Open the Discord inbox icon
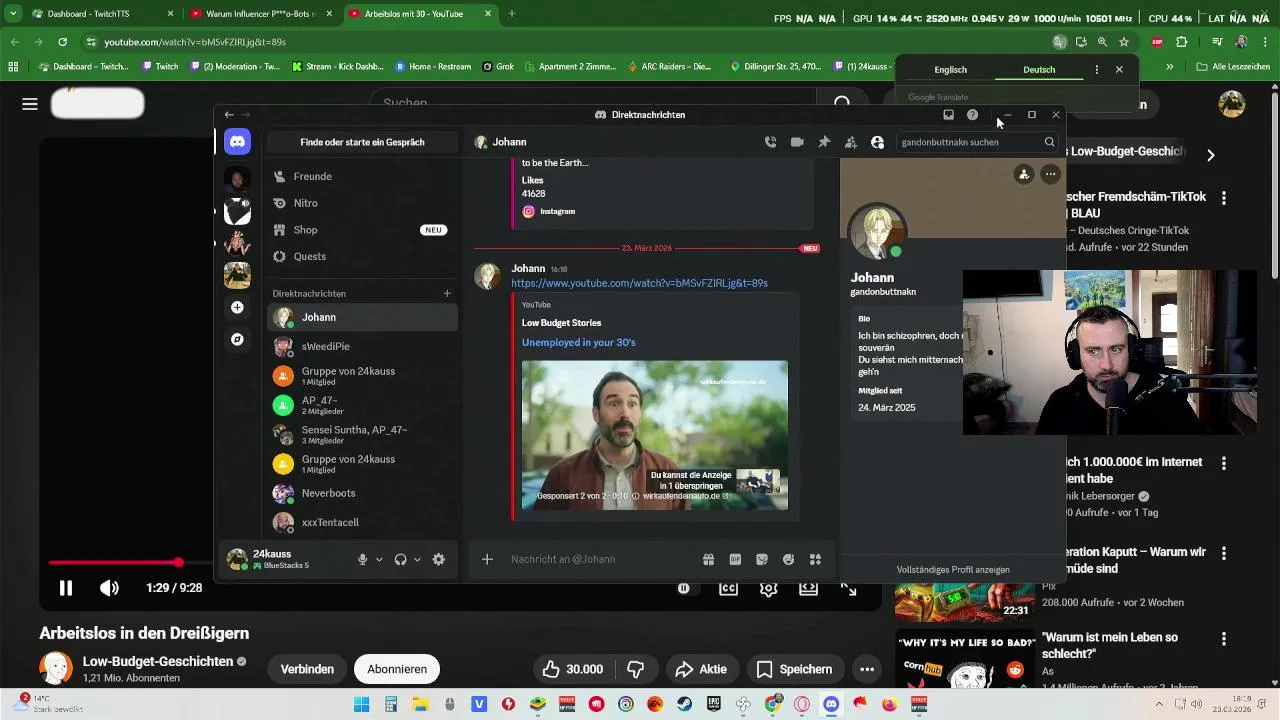Screen dimensions: 1280x720 tap(948, 115)
